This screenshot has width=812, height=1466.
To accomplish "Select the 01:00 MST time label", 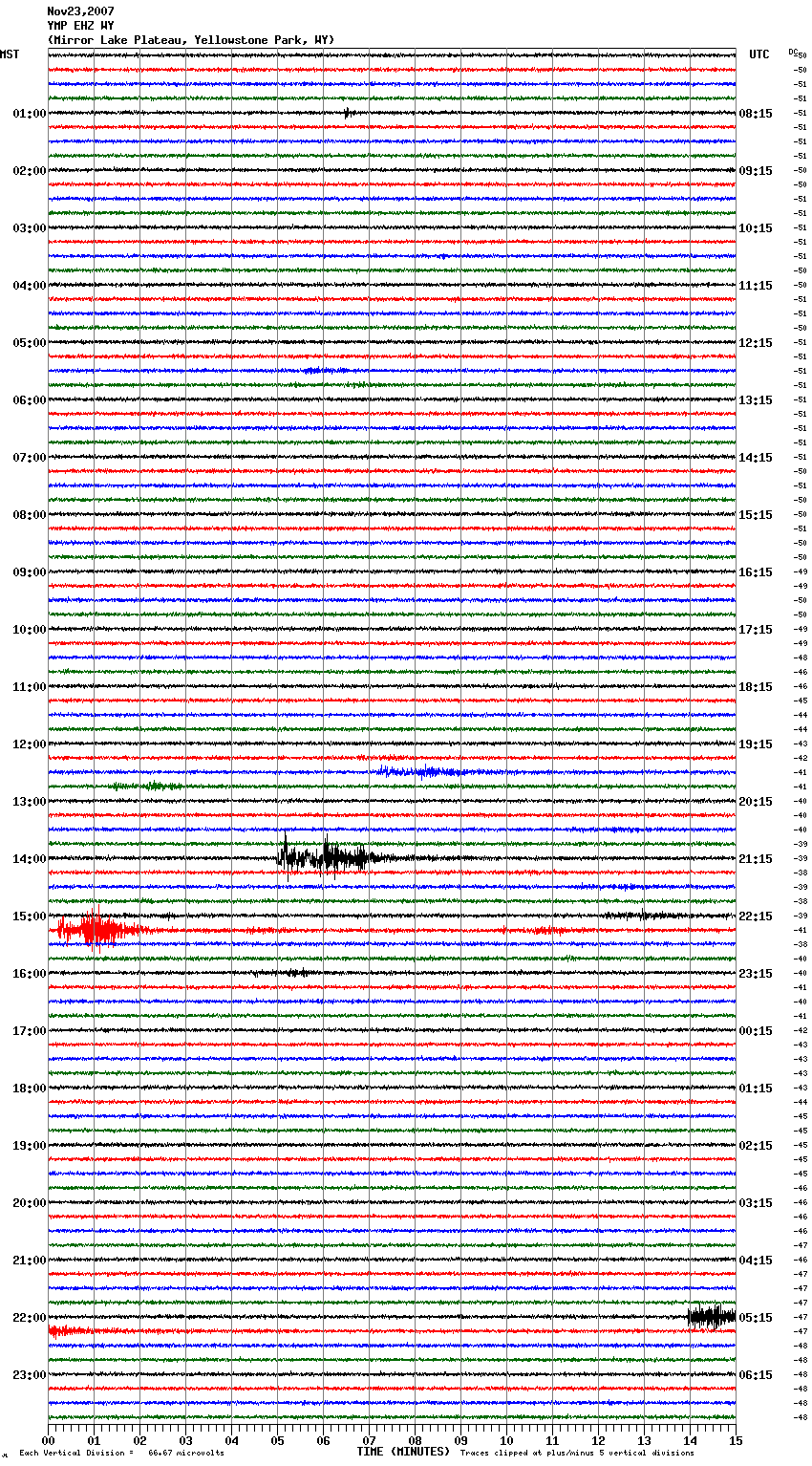I will [x=30, y=114].
